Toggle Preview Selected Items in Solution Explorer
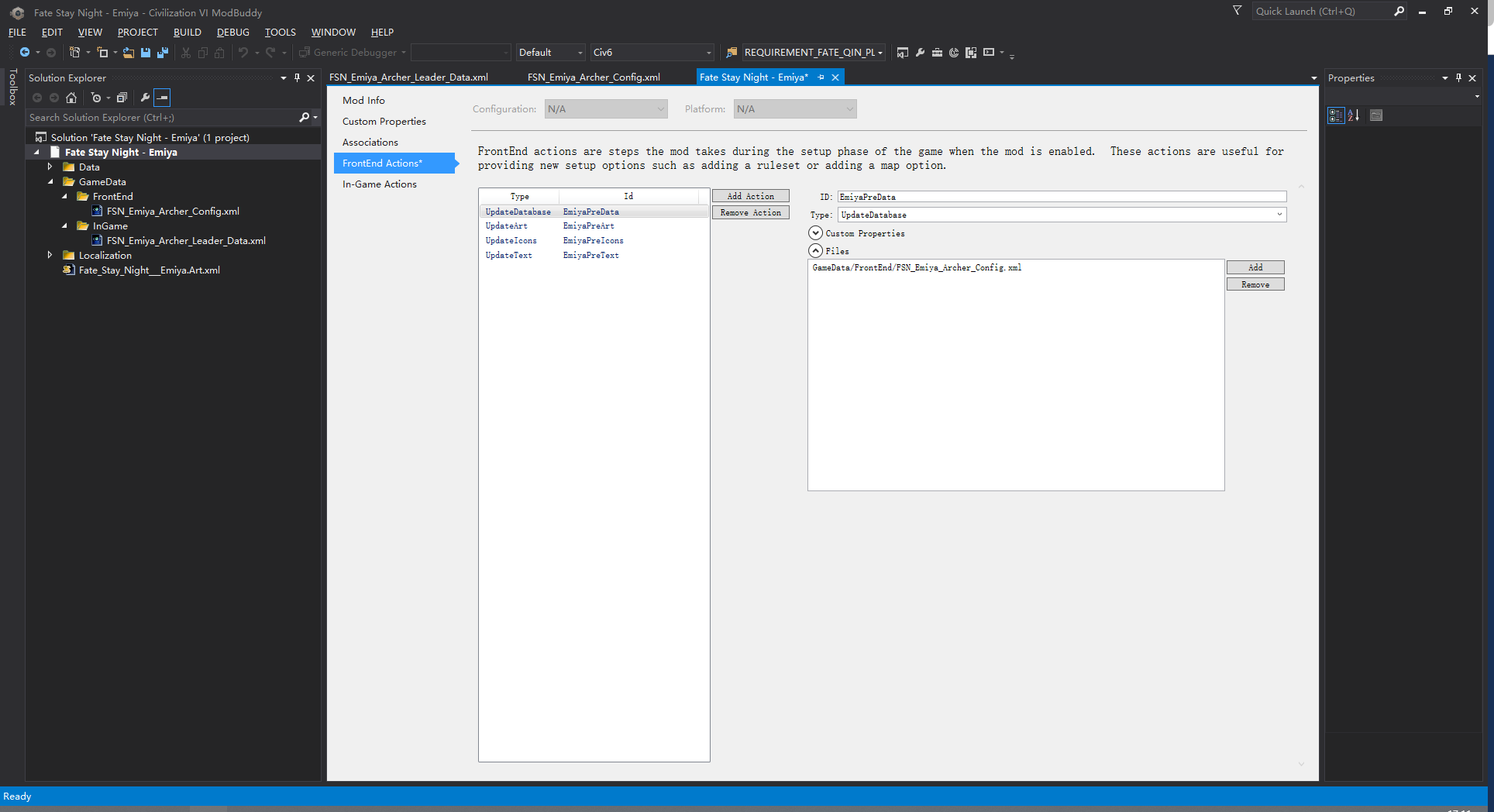The height and width of the screenshot is (812, 1494). [162, 98]
